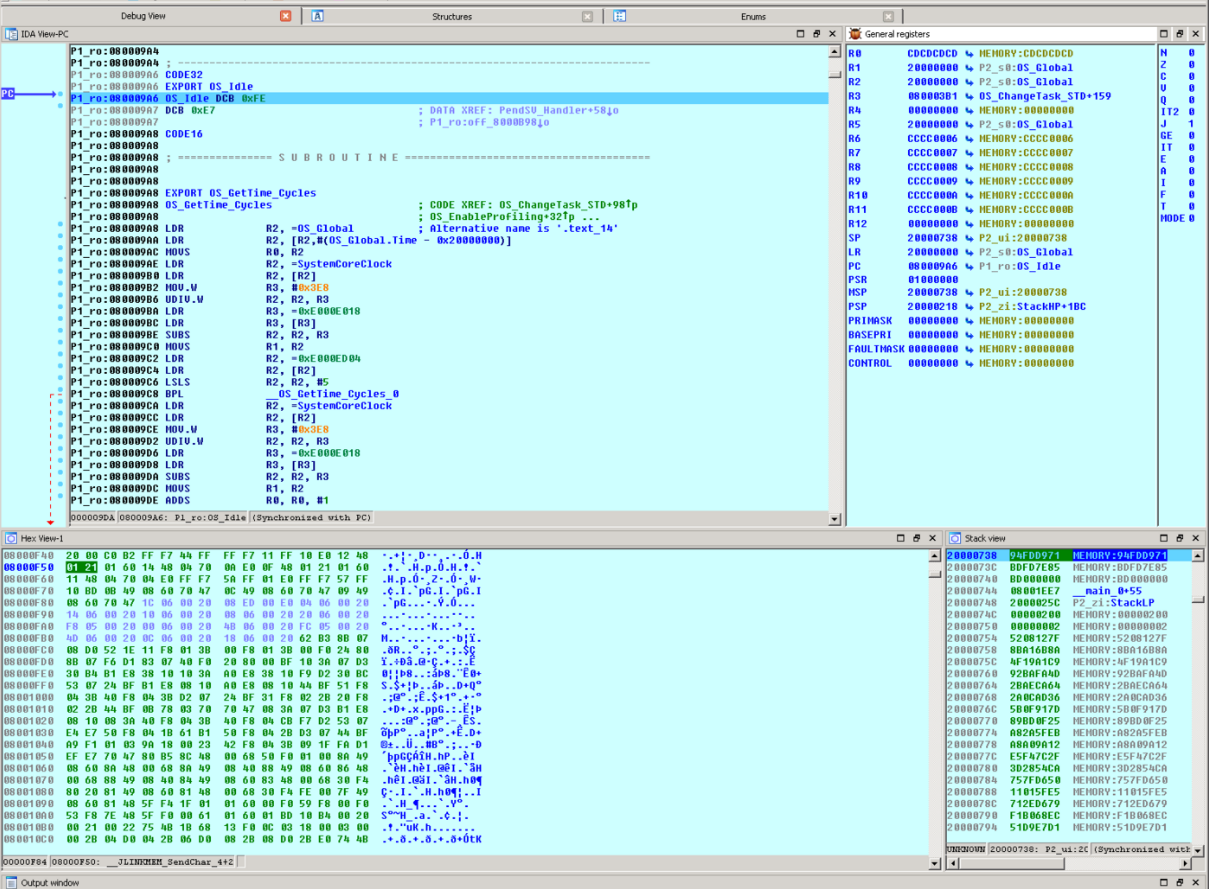Float the Stack view panel

click(1180, 538)
